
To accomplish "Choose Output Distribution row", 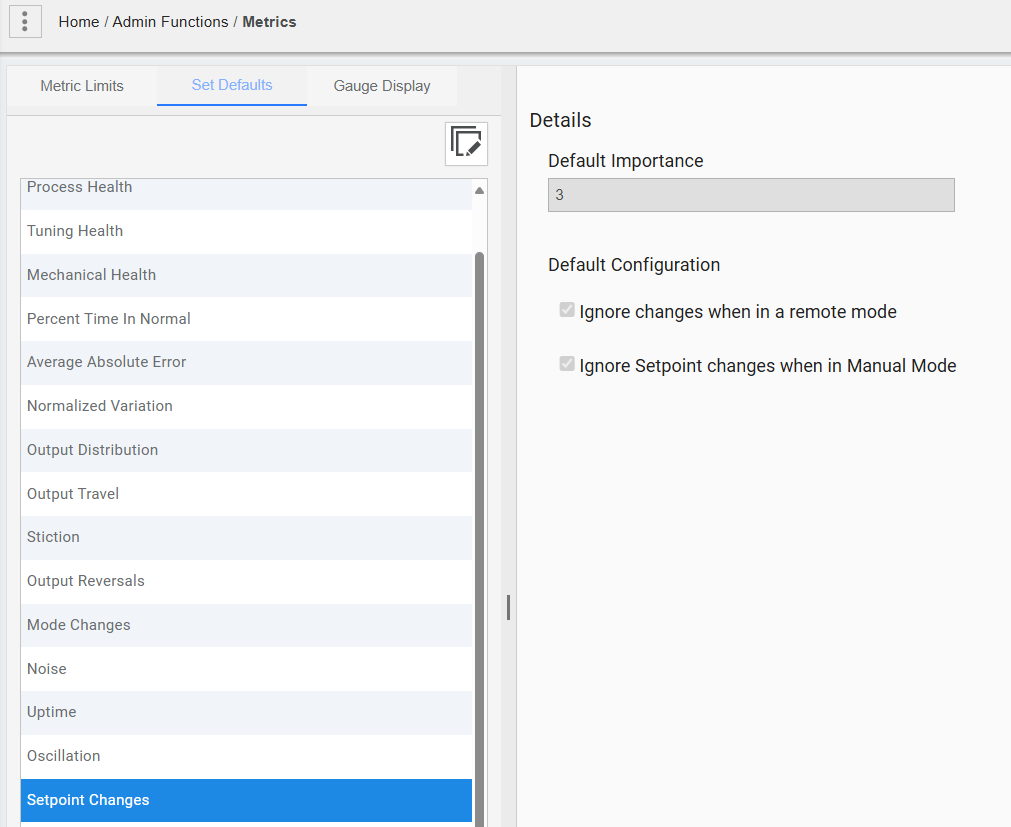I will click(x=246, y=450).
